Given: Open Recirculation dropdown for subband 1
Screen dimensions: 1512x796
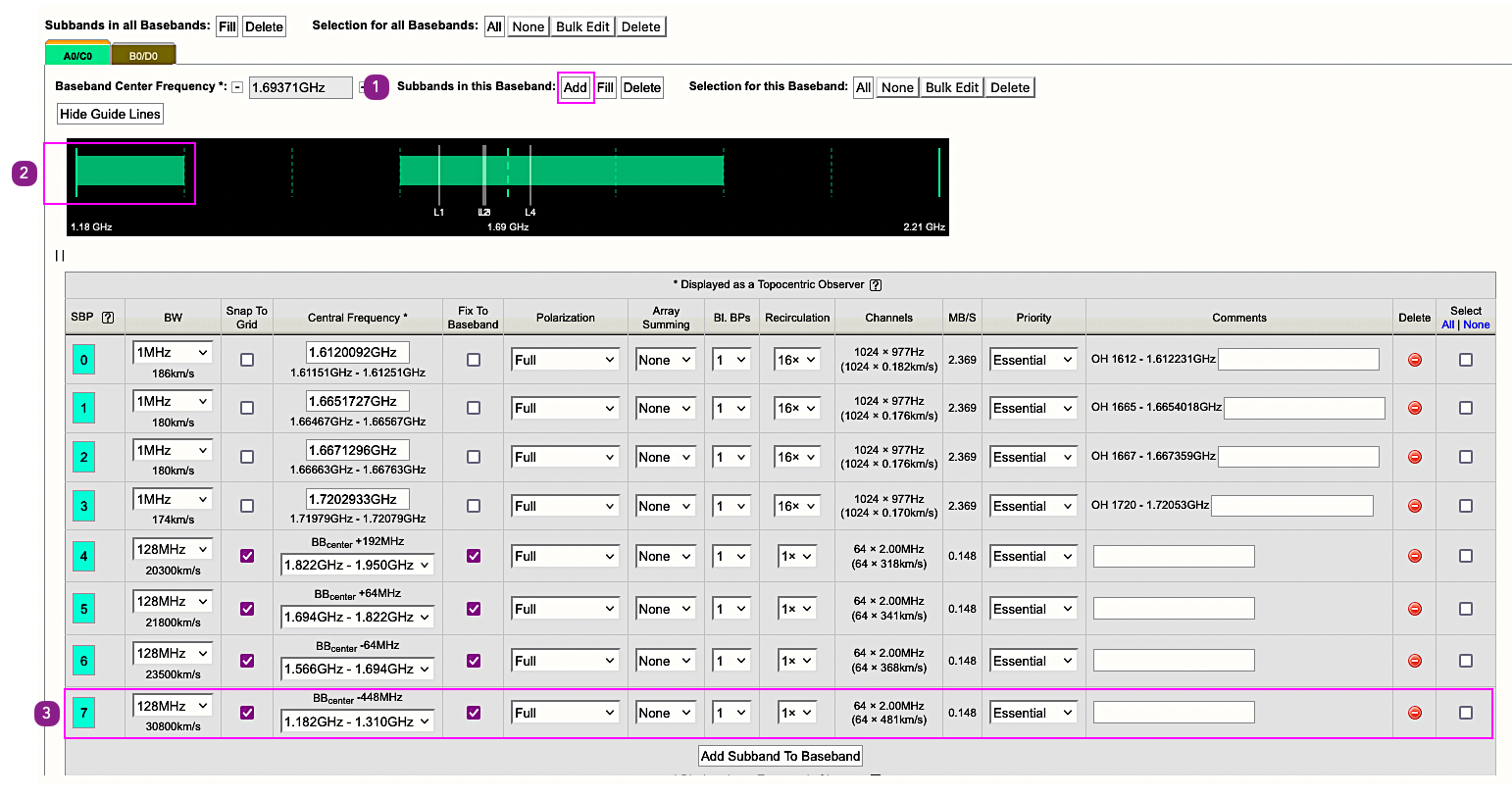Looking at the screenshot, I should pyautogui.click(x=796, y=408).
